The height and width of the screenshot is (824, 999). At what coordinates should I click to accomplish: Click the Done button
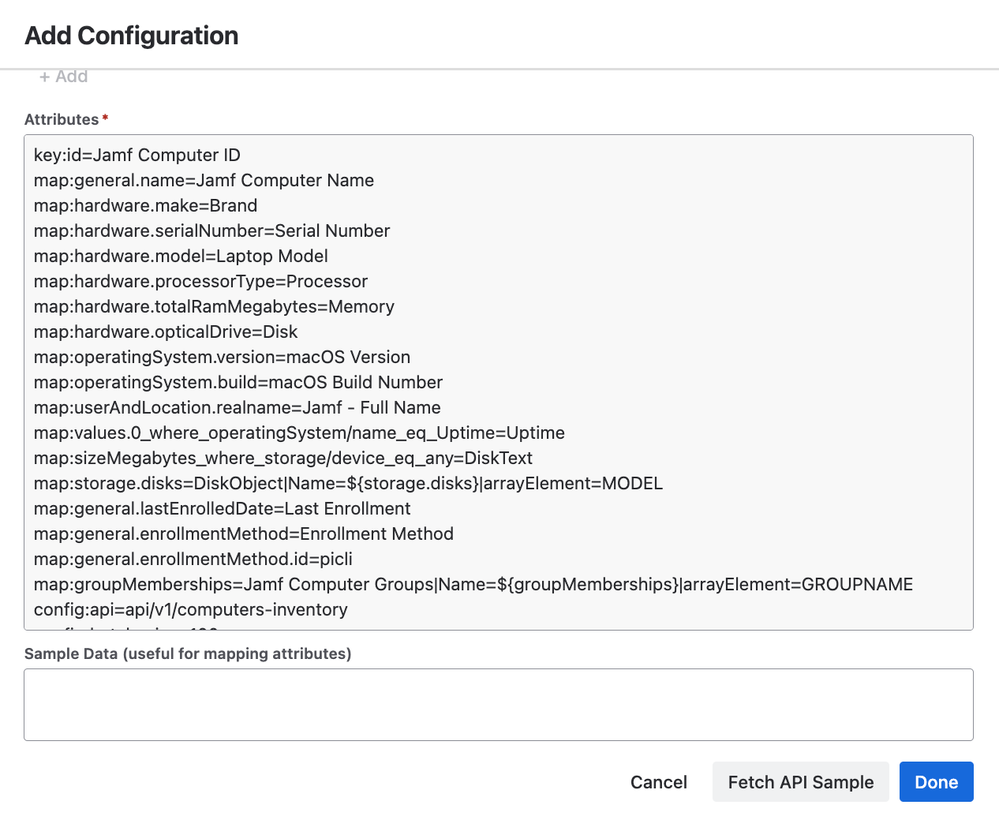coord(936,782)
